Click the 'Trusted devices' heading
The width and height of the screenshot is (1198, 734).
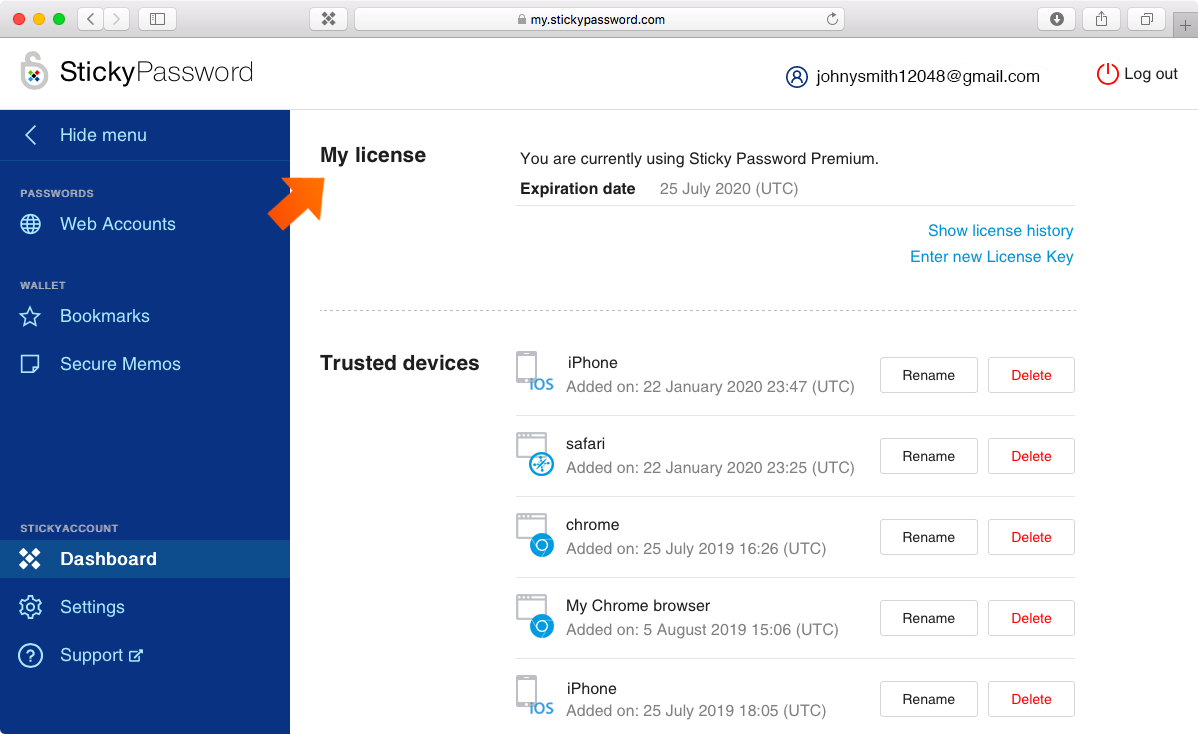coord(400,363)
